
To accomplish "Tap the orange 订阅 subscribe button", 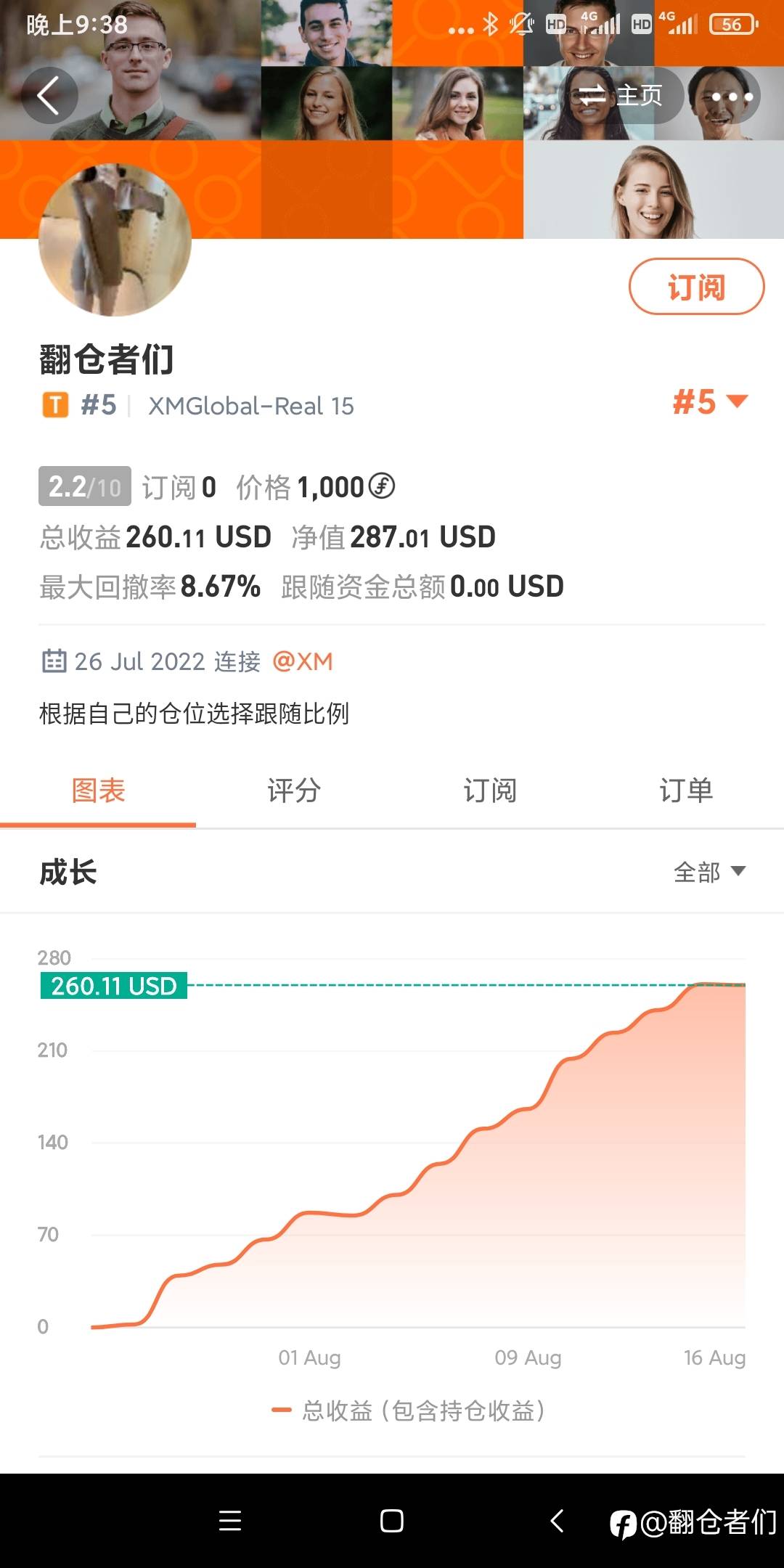I will point(697,287).
